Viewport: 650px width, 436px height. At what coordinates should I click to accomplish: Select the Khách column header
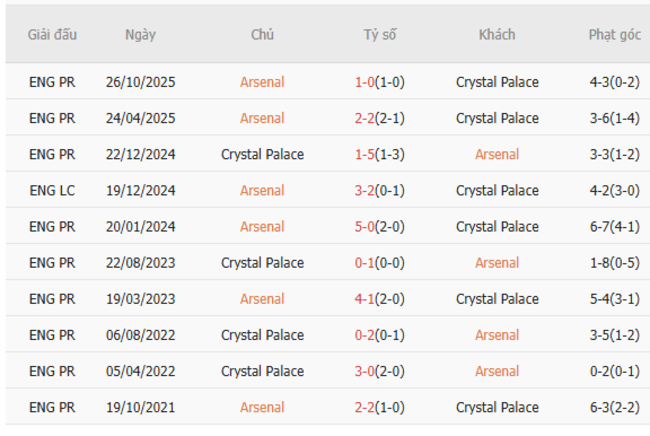pos(497,34)
